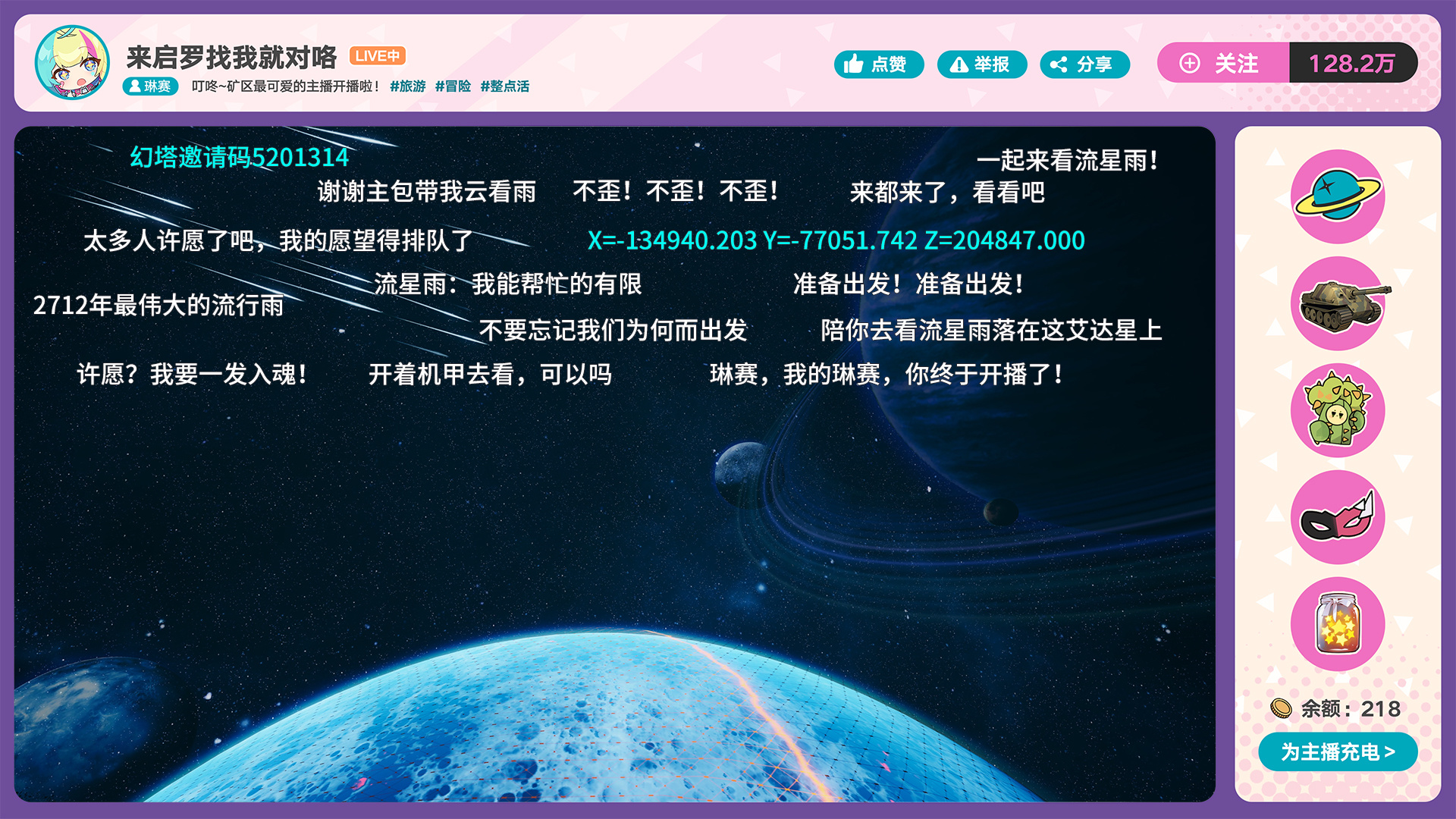
Task: Open the streamer name tag 琳赛
Action: pos(150,86)
